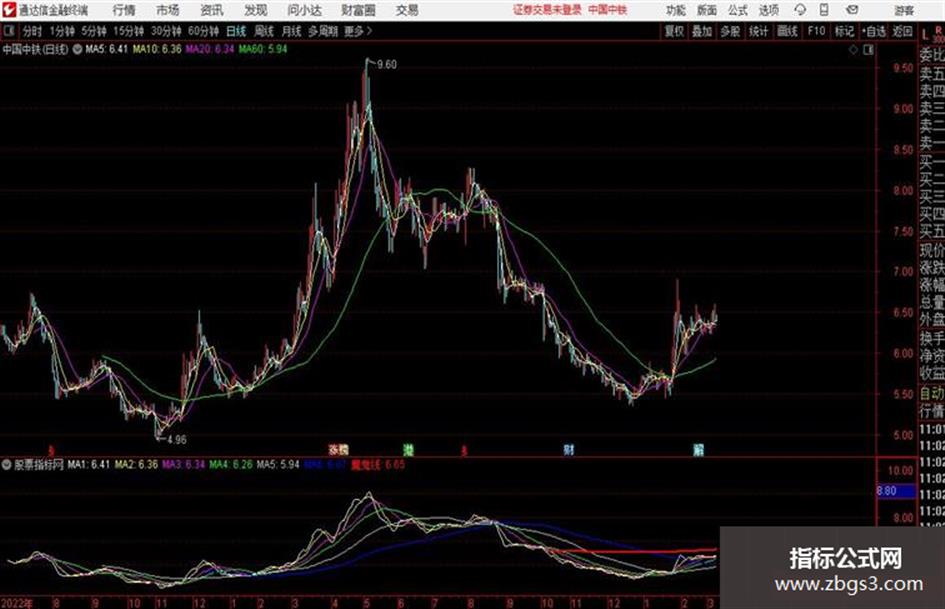Click the mobile phone icon in title bar
The height and width of the screenshot is (609, 945).
[x=824, y=10]
